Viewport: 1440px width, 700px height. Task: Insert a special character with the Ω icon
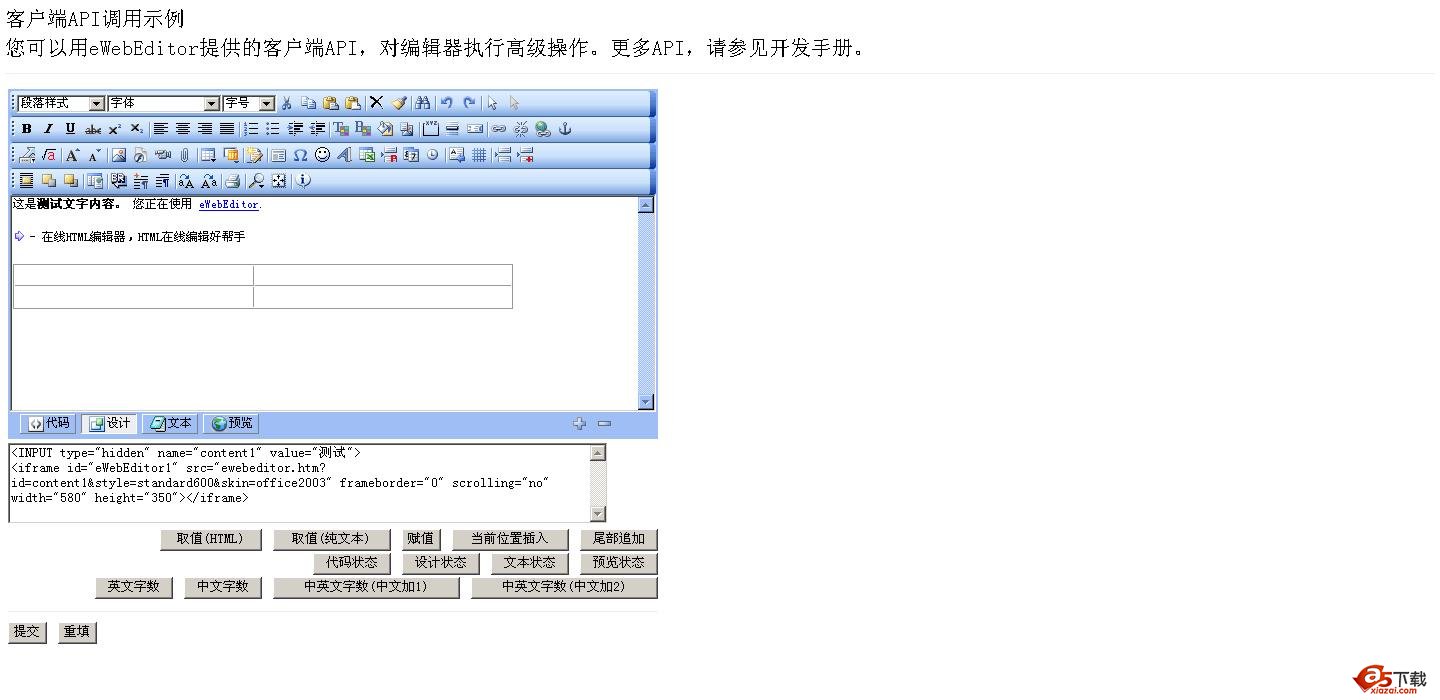301,154
